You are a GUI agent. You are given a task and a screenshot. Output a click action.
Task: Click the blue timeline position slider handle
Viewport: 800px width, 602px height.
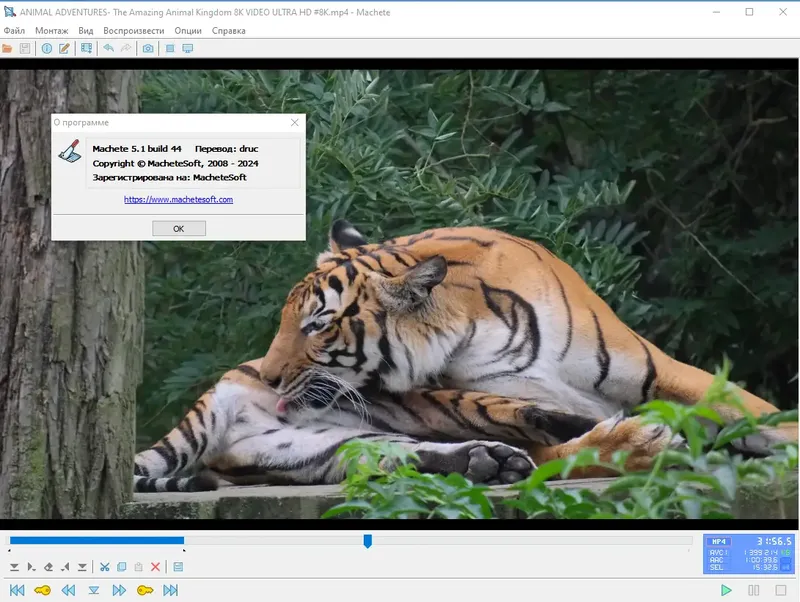[368, 541]
